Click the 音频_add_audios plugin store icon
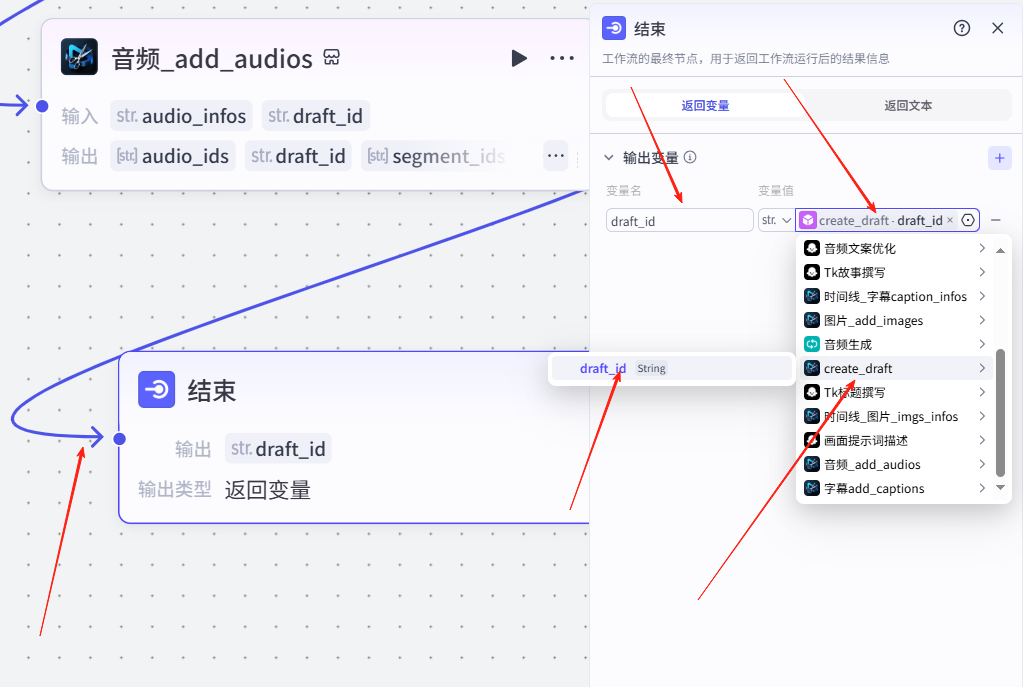Screen dimensions: 1023x687 point(332,58)
